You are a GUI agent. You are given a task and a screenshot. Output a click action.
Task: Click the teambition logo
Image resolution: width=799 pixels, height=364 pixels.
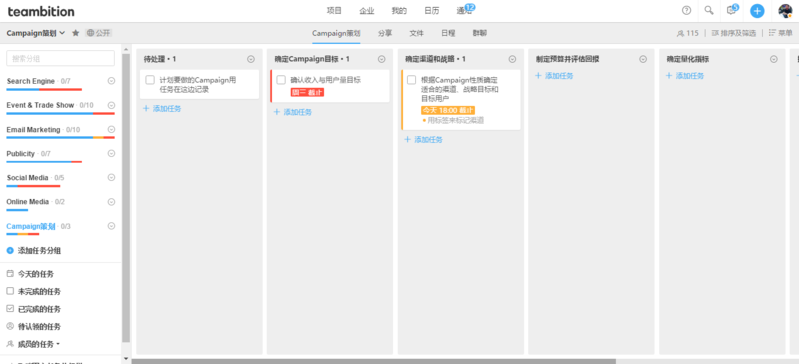[41, 11]
